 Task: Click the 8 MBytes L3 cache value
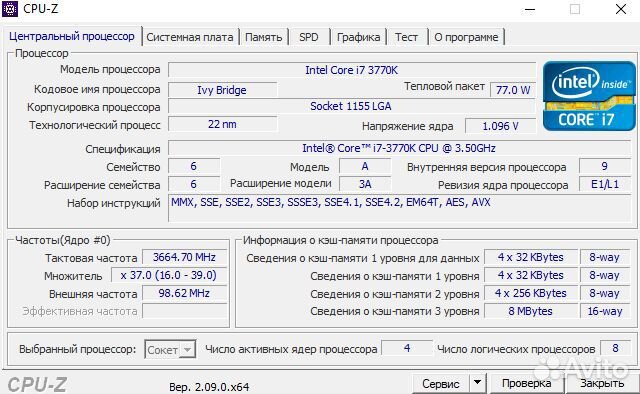point(531,311)
